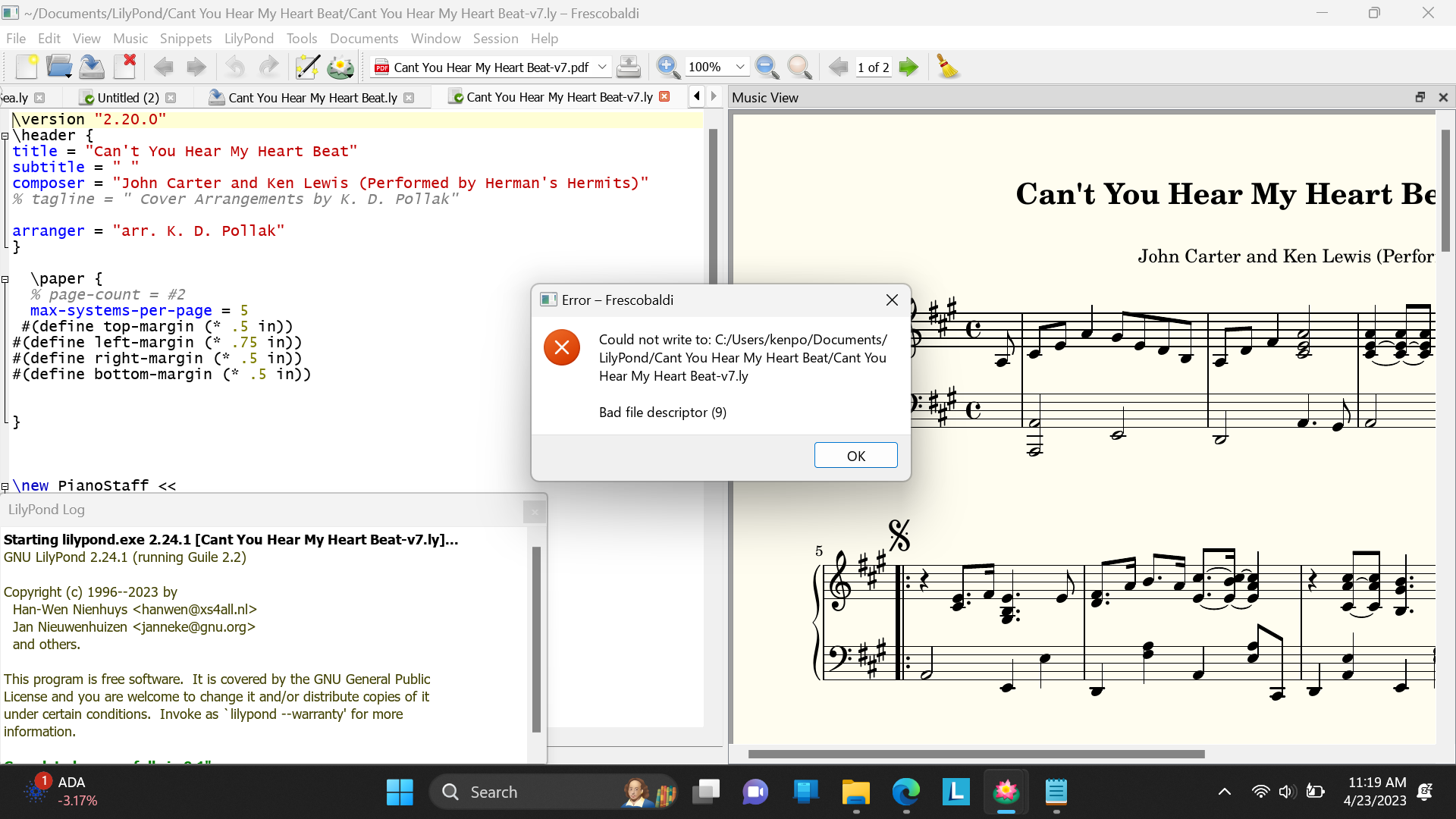Image resolution: width=1456 pixels, height=819 pixels.
Task: Click OK in the error dialog
Action: [x=855, y=456]
